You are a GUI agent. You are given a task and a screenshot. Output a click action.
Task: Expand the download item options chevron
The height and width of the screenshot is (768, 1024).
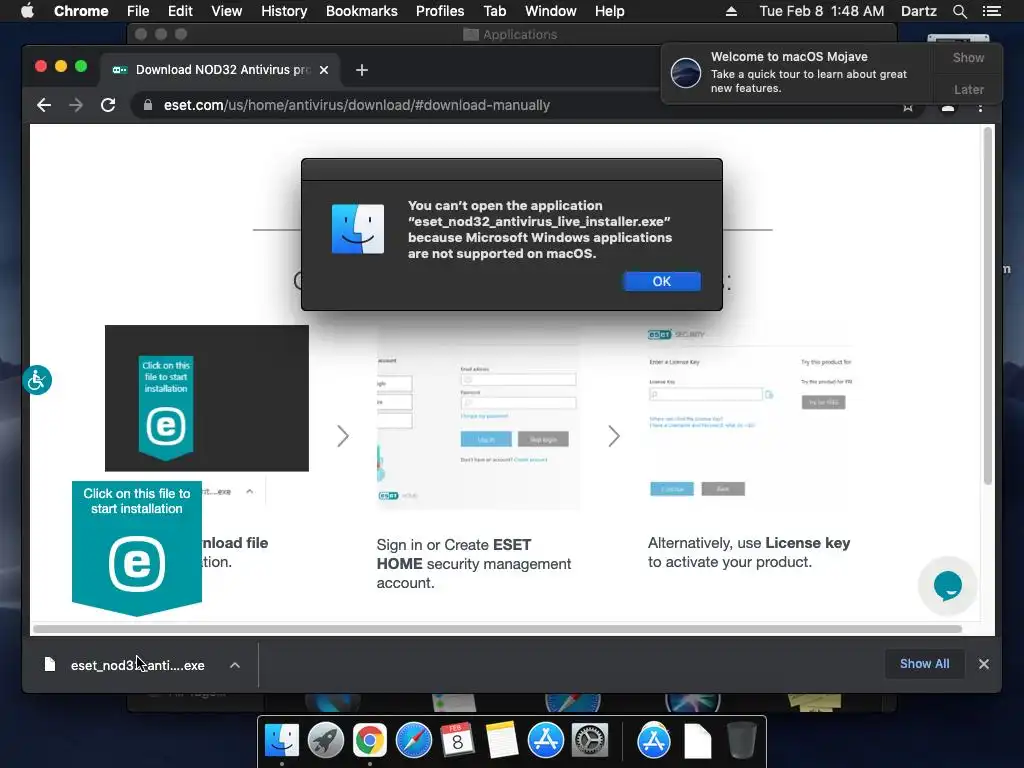pos(235,665)
